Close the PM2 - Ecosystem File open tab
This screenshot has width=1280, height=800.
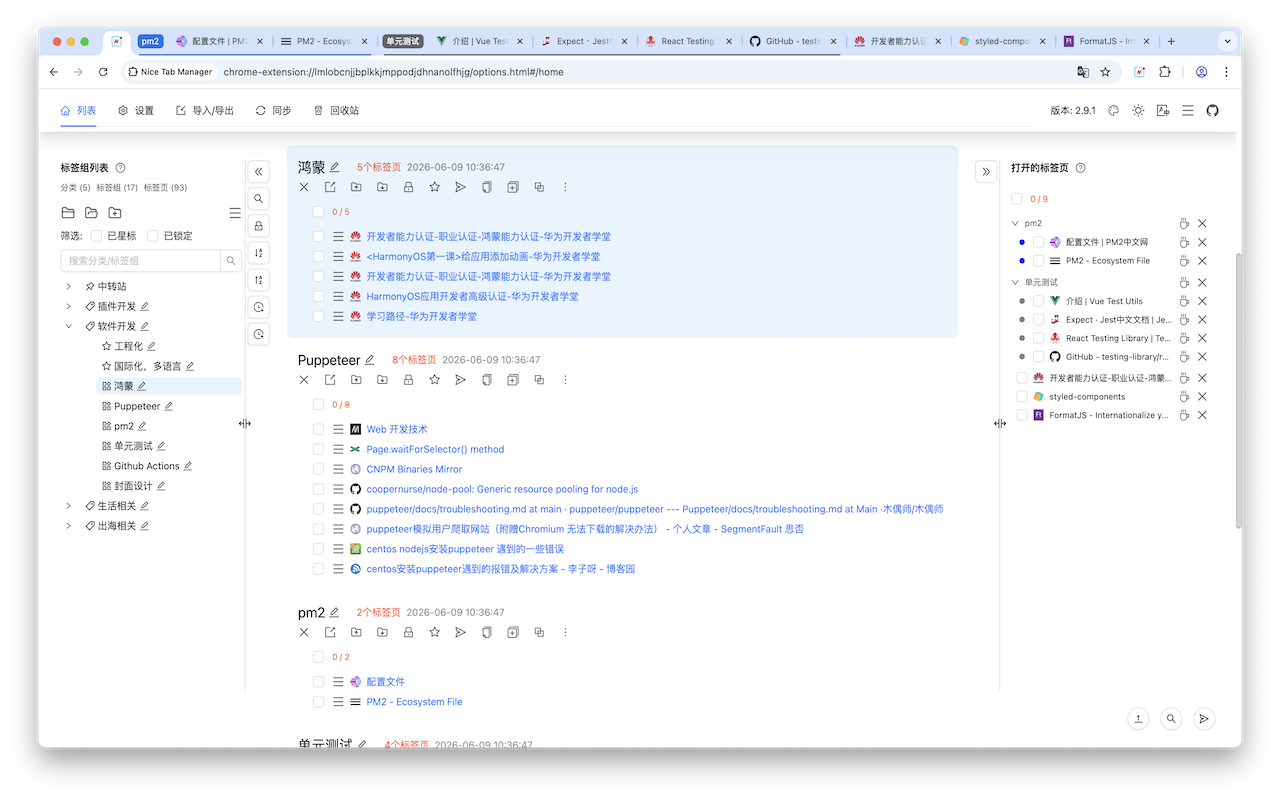coord(1202,261)
